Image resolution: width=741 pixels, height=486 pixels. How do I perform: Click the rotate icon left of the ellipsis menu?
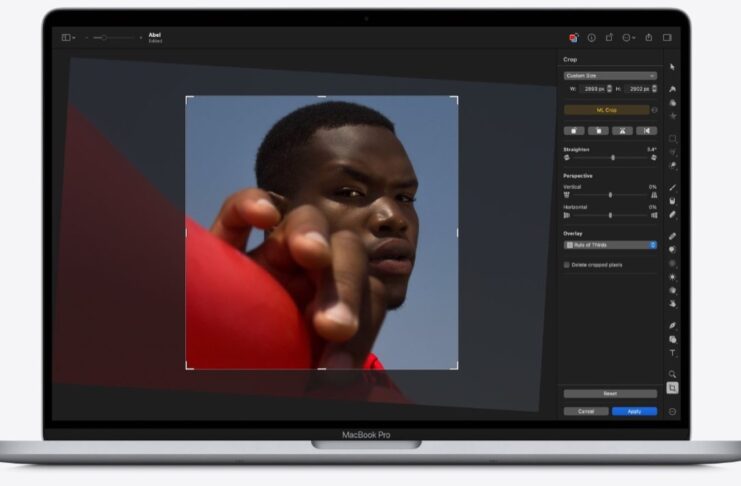pyautogui.click(x=610, y=37)
